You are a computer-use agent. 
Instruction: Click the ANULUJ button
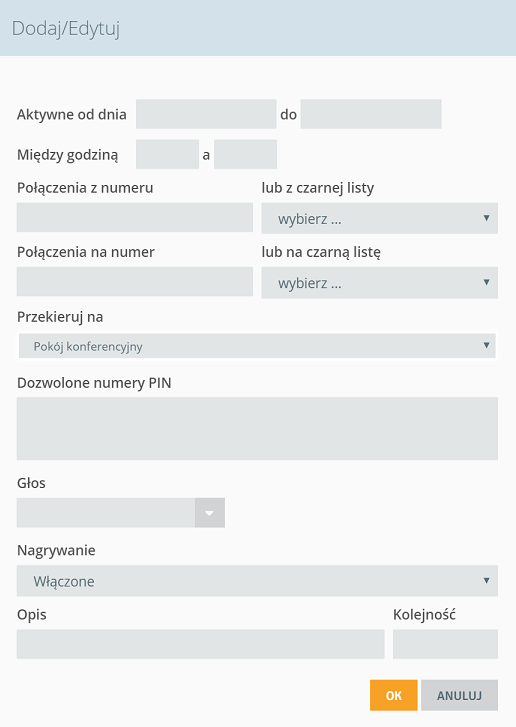459,695
